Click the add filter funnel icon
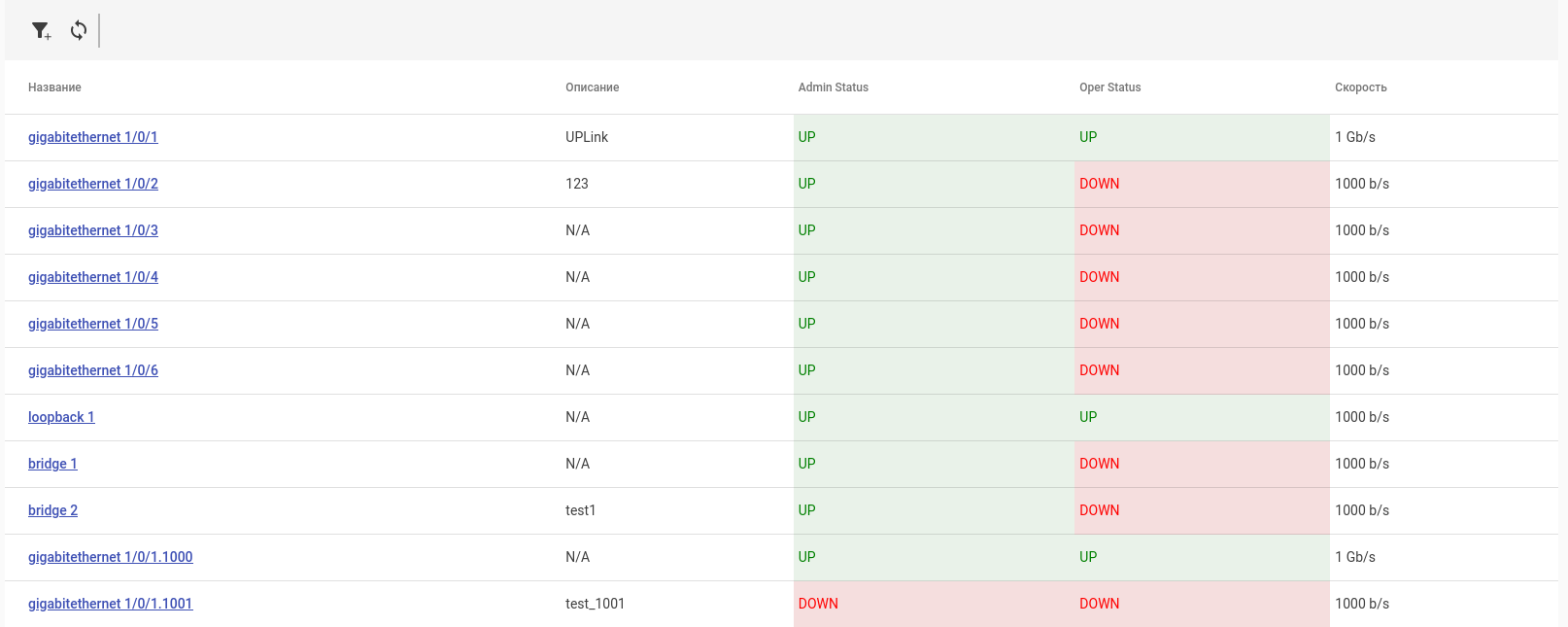 click(41, 31)
